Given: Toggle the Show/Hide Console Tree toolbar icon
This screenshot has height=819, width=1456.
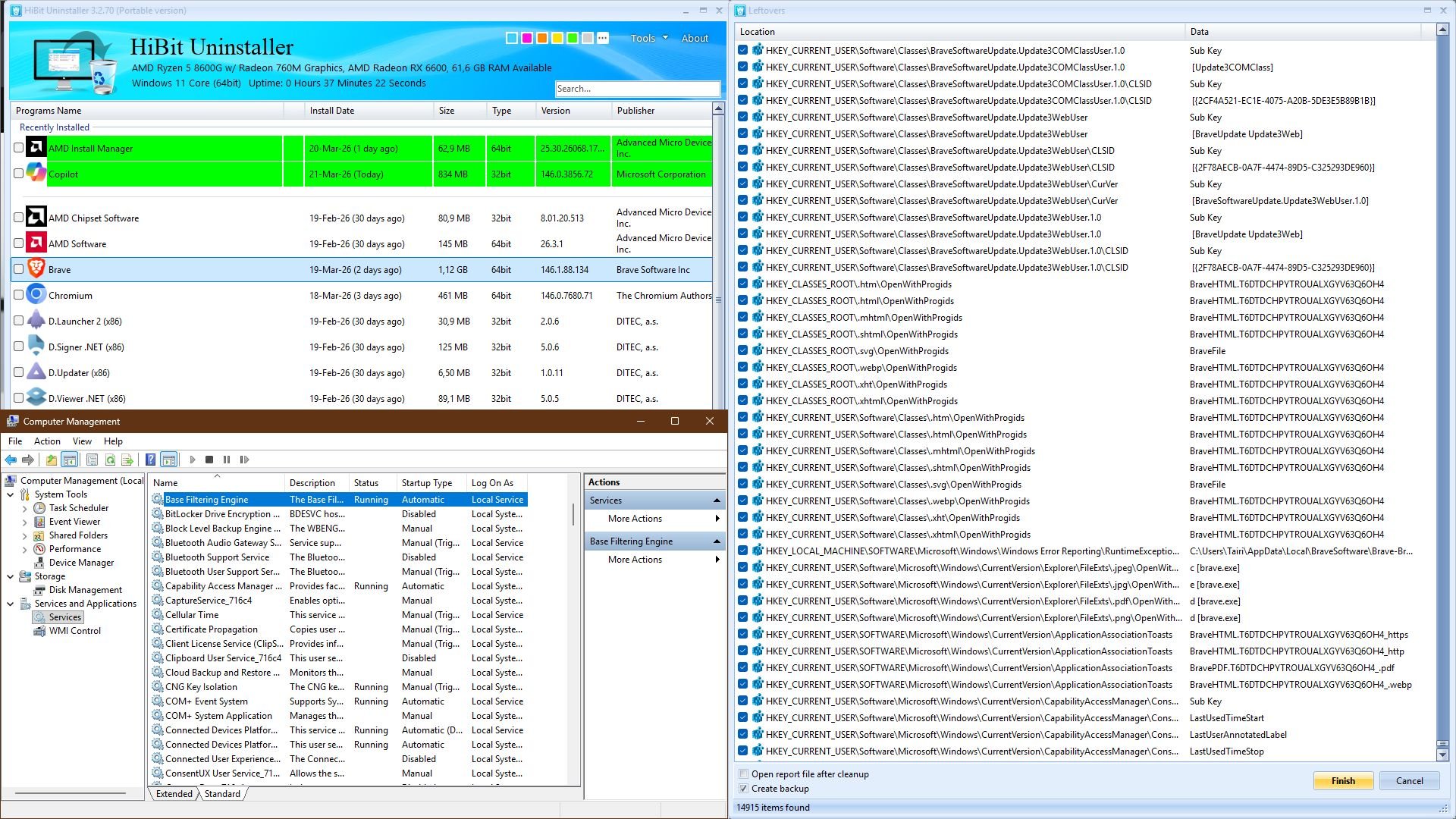Looking at the screenshot, I should click(x=69, y=460).
